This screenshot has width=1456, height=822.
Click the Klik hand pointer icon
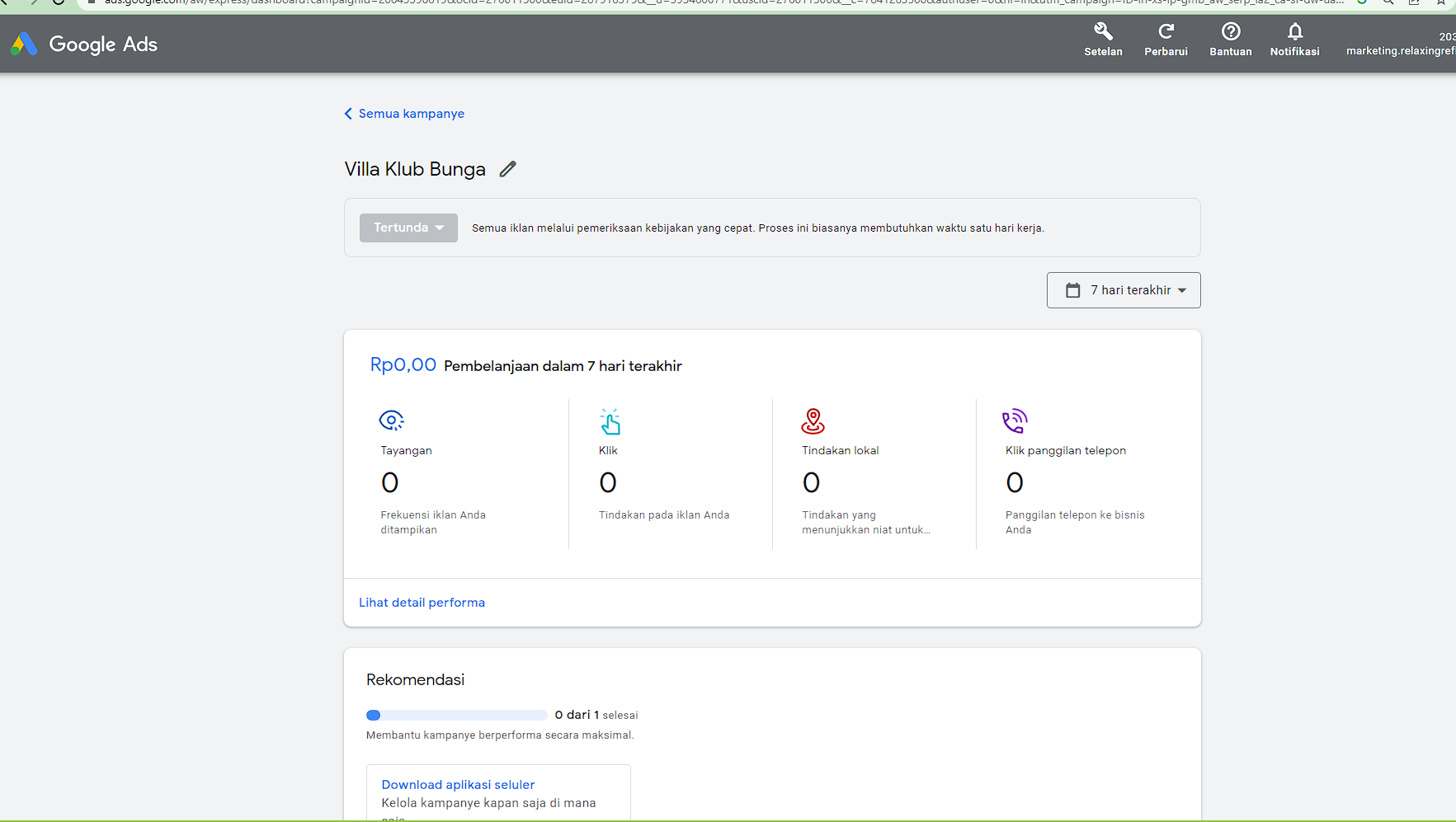point(610,421)
